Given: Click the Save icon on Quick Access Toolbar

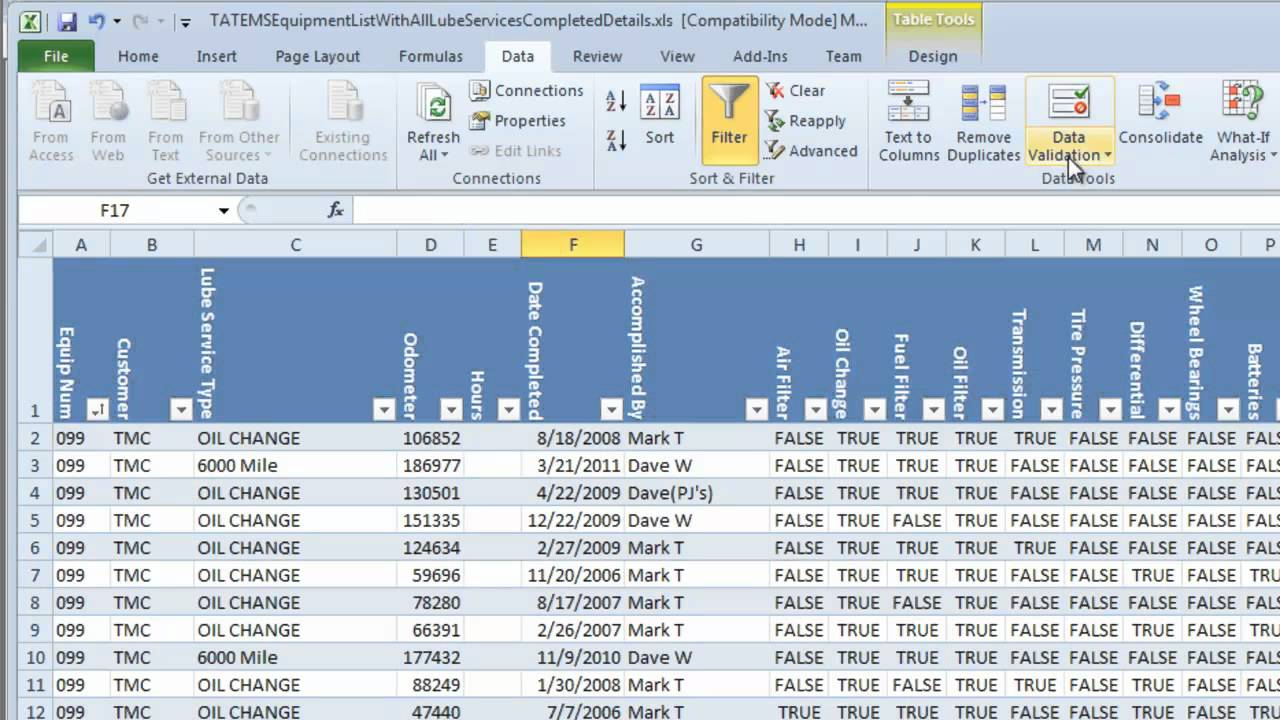Looking at the screenshot, I should tap(66, 19).
